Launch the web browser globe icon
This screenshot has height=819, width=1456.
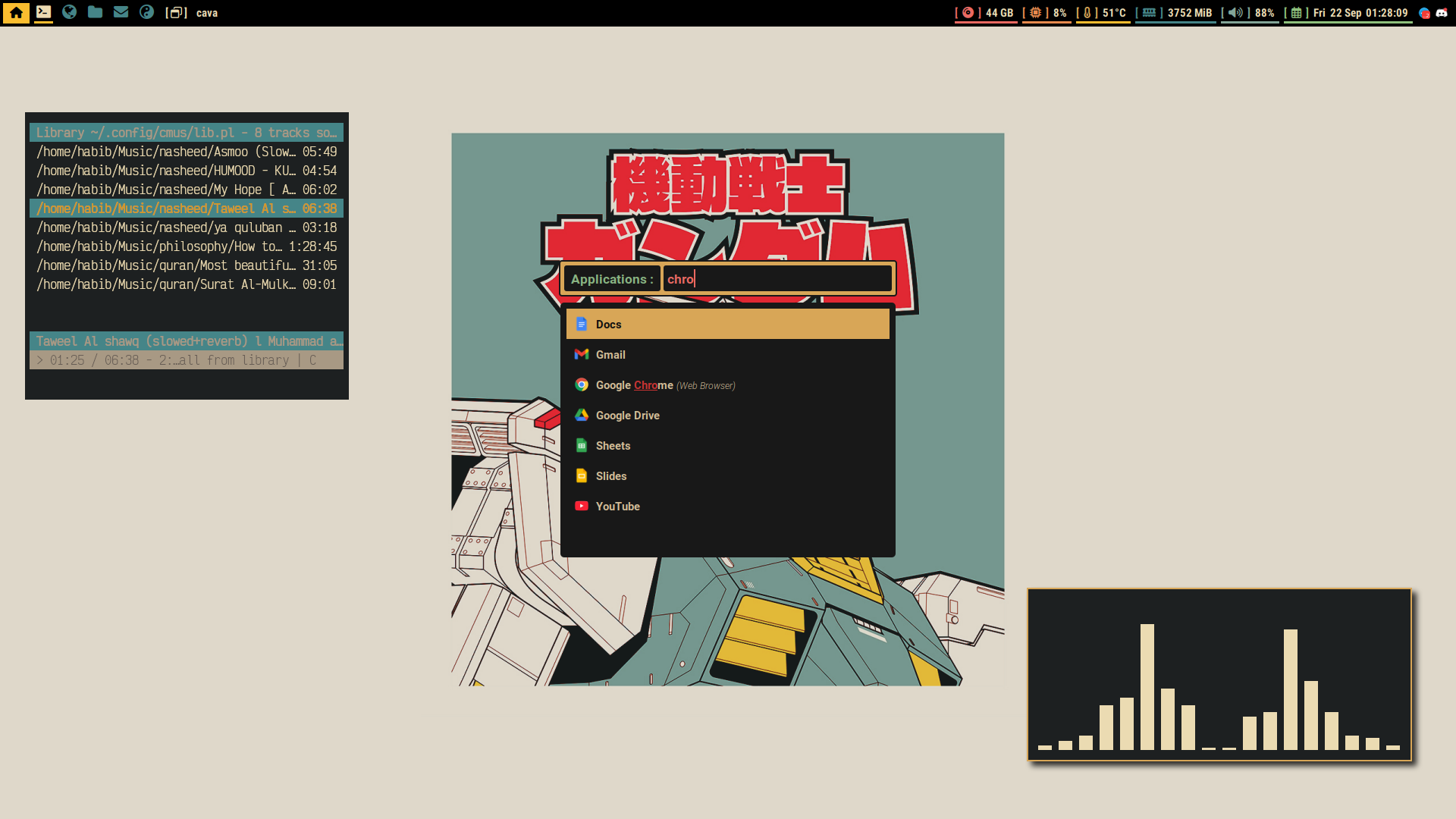[x=69, y=12]
